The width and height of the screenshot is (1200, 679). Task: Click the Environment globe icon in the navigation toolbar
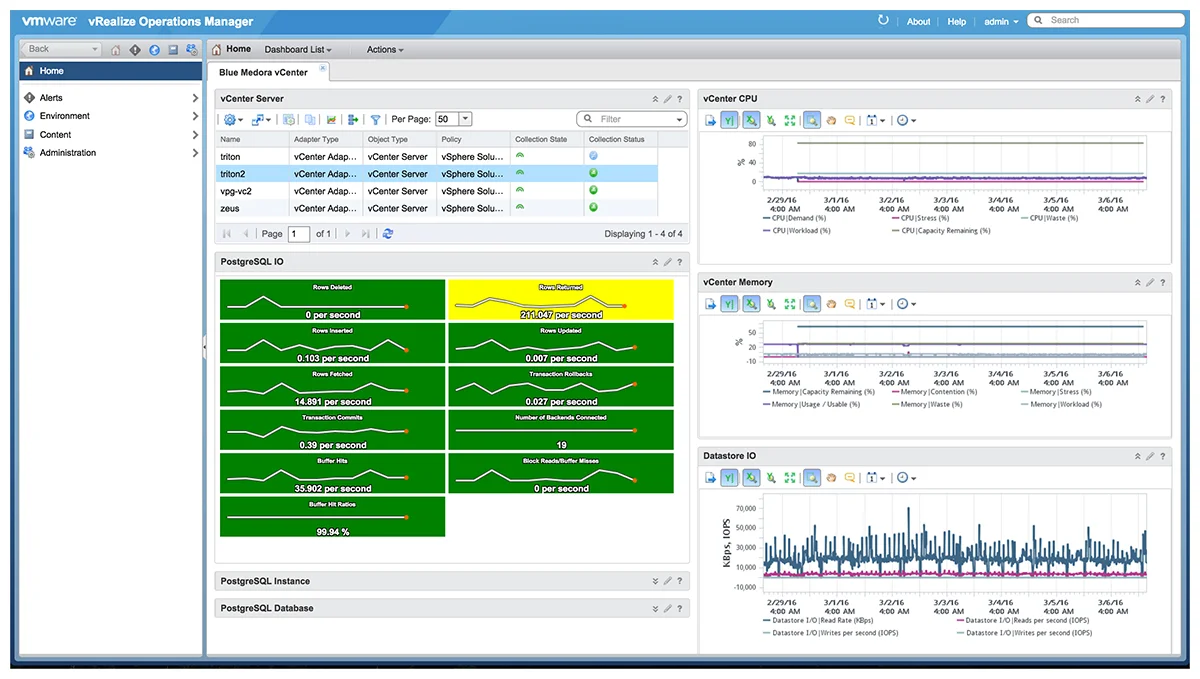(154, 49)
